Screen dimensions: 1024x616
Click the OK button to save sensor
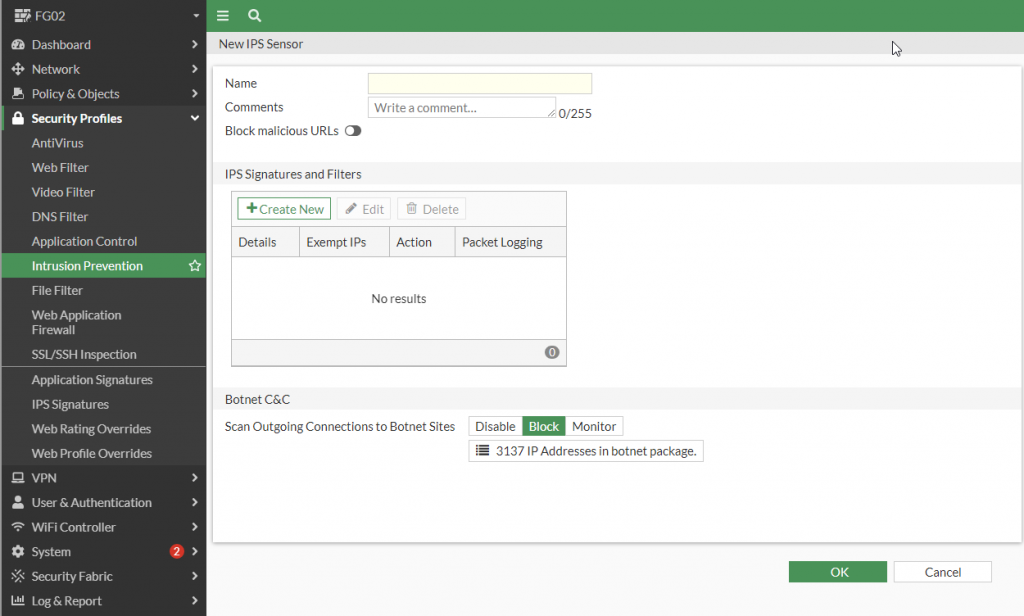838,572
